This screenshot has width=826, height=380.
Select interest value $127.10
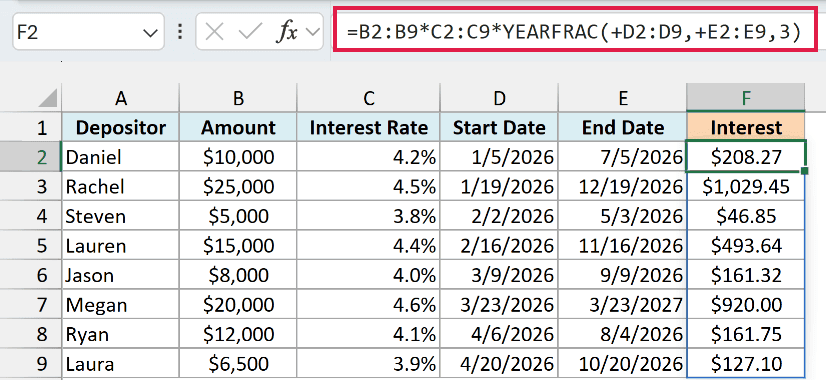[x=745, y=363]
